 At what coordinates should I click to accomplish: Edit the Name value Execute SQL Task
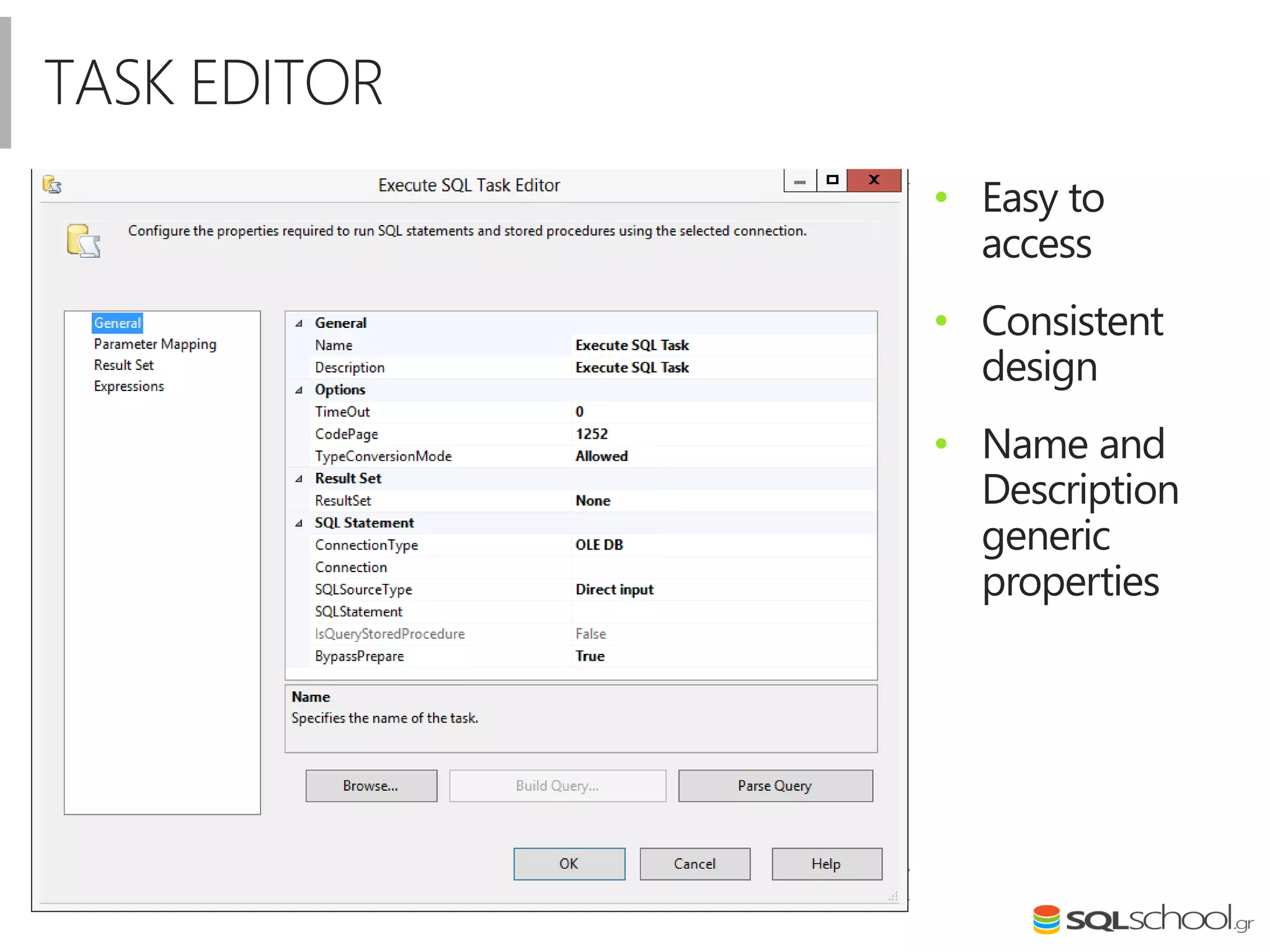[x=724, y=345]
